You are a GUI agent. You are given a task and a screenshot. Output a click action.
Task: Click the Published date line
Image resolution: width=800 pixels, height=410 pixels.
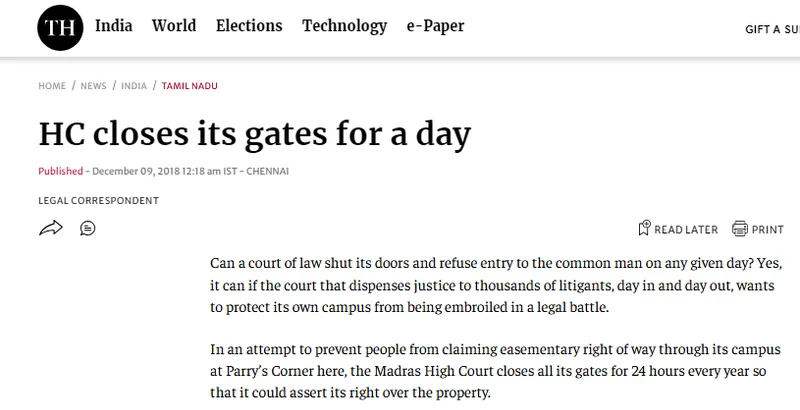pos(163,171)
